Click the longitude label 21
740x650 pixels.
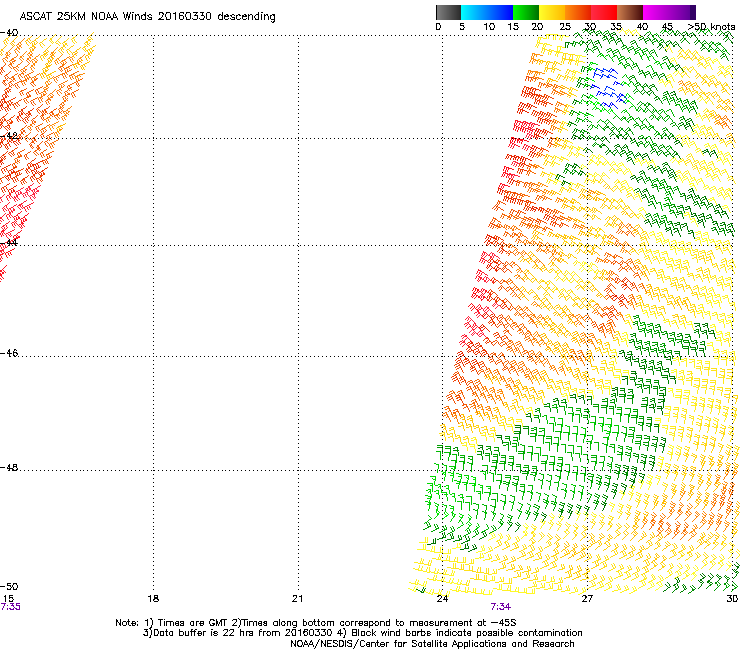[297, 599]
